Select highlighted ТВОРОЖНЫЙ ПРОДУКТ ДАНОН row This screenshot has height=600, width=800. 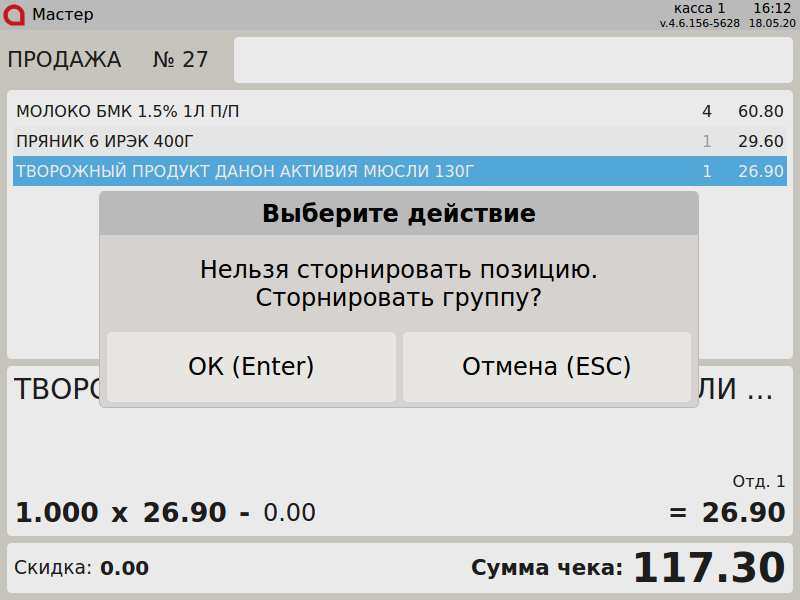(300, 171)
